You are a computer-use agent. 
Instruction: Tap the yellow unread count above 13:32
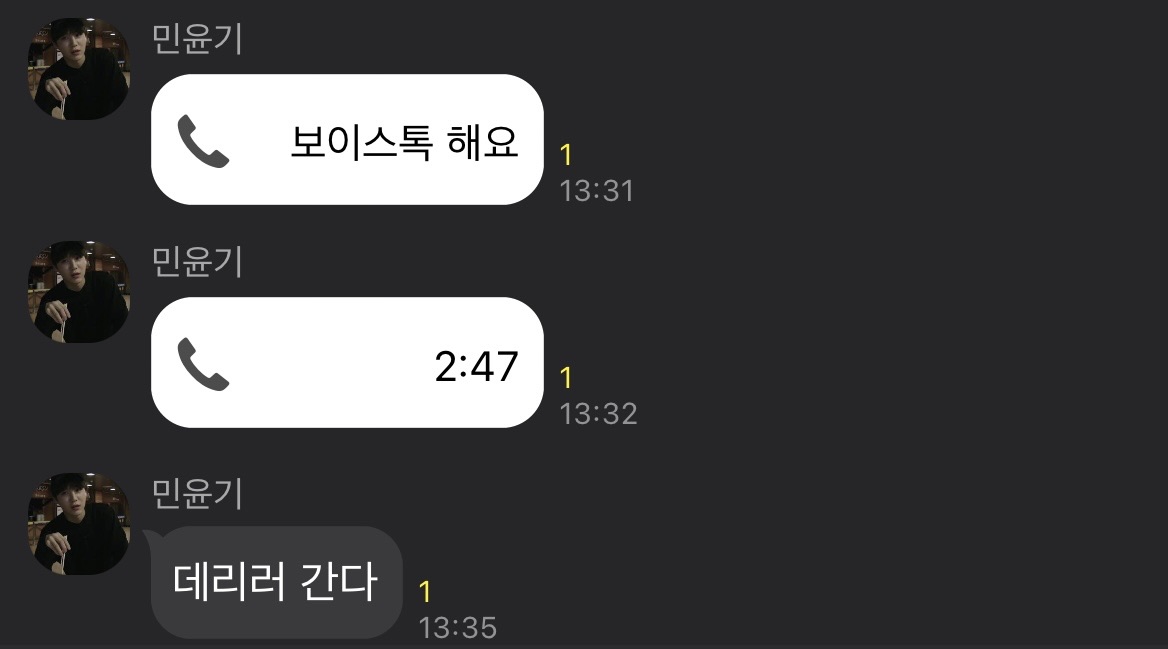(x=566, y=378)
